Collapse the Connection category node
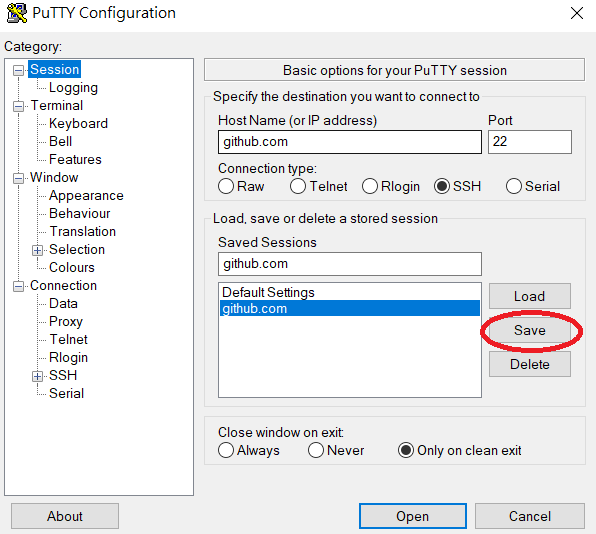Viewport: 596px width, 534px height. click(18, 286)
